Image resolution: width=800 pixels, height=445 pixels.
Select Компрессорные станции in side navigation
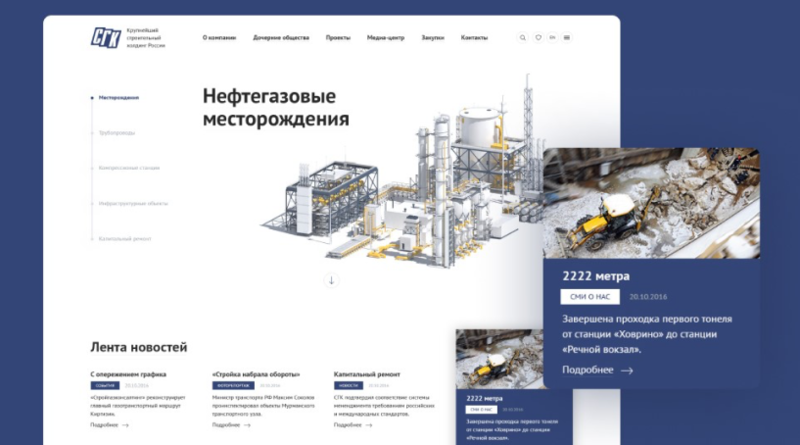pos(129,168)
